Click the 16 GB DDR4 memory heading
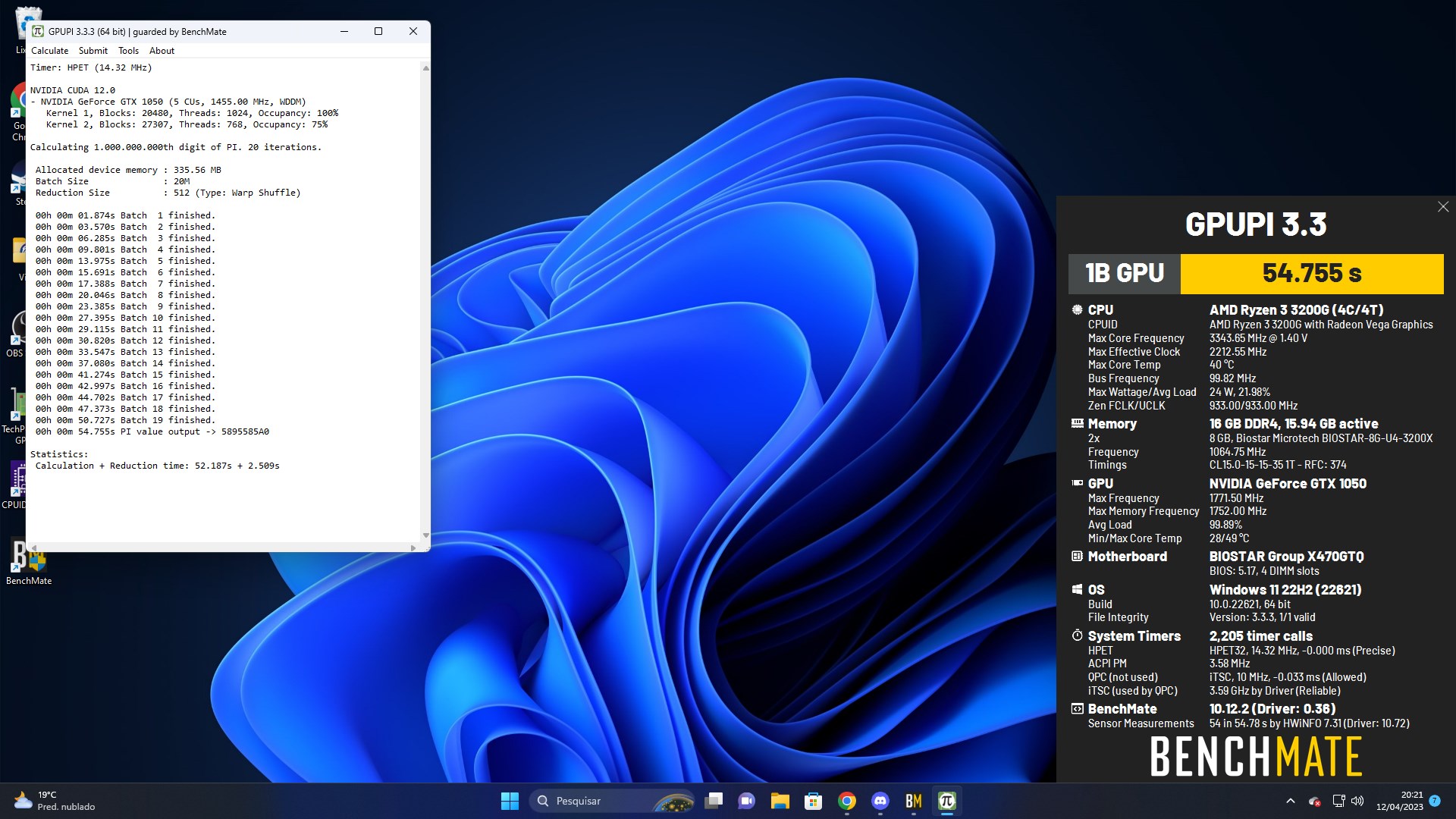The width and height of the screenshot is (1456, 819). [x=1294, y=424]
